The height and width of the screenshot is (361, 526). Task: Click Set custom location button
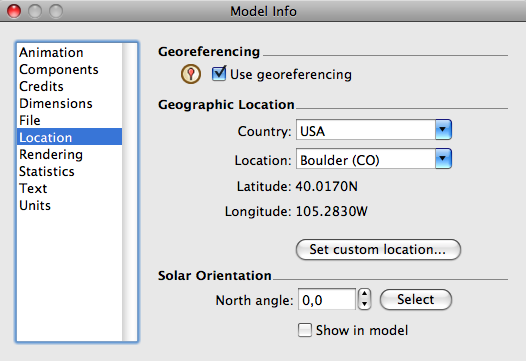point(378,250)
